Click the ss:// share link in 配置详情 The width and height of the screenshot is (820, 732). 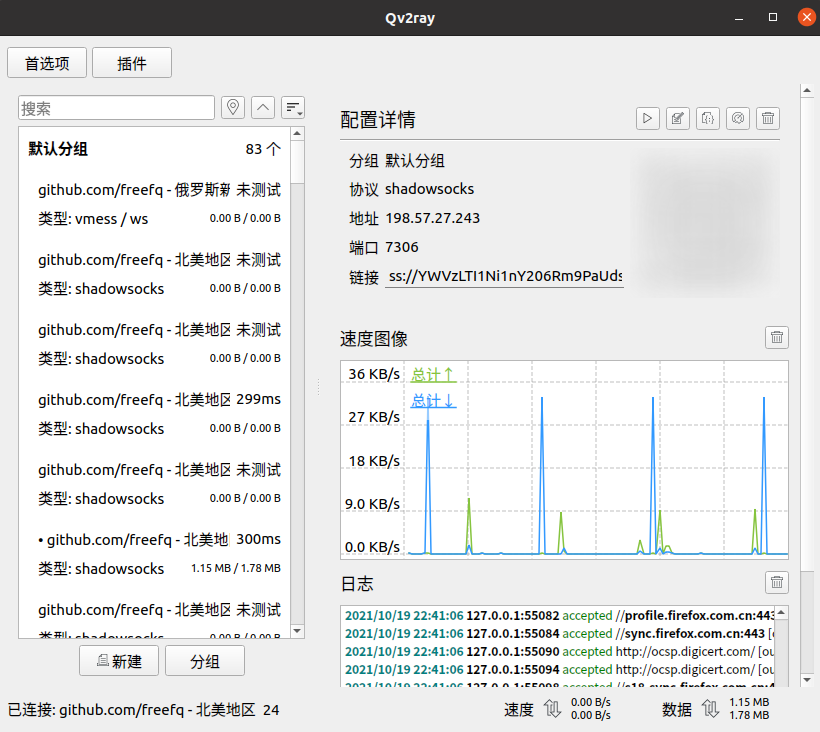(504, 278)
